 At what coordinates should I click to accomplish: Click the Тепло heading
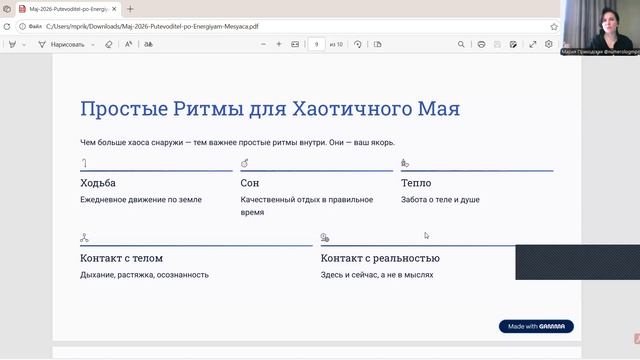coord(416,183)
